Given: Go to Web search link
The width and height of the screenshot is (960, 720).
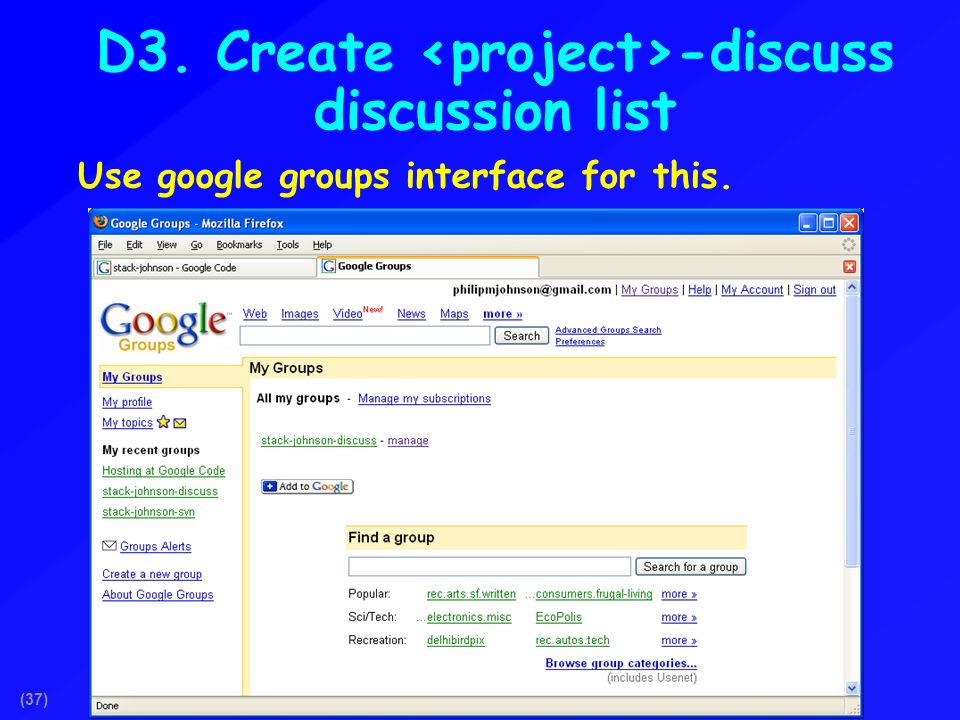Looking at the screenshot, I should 255,313.
